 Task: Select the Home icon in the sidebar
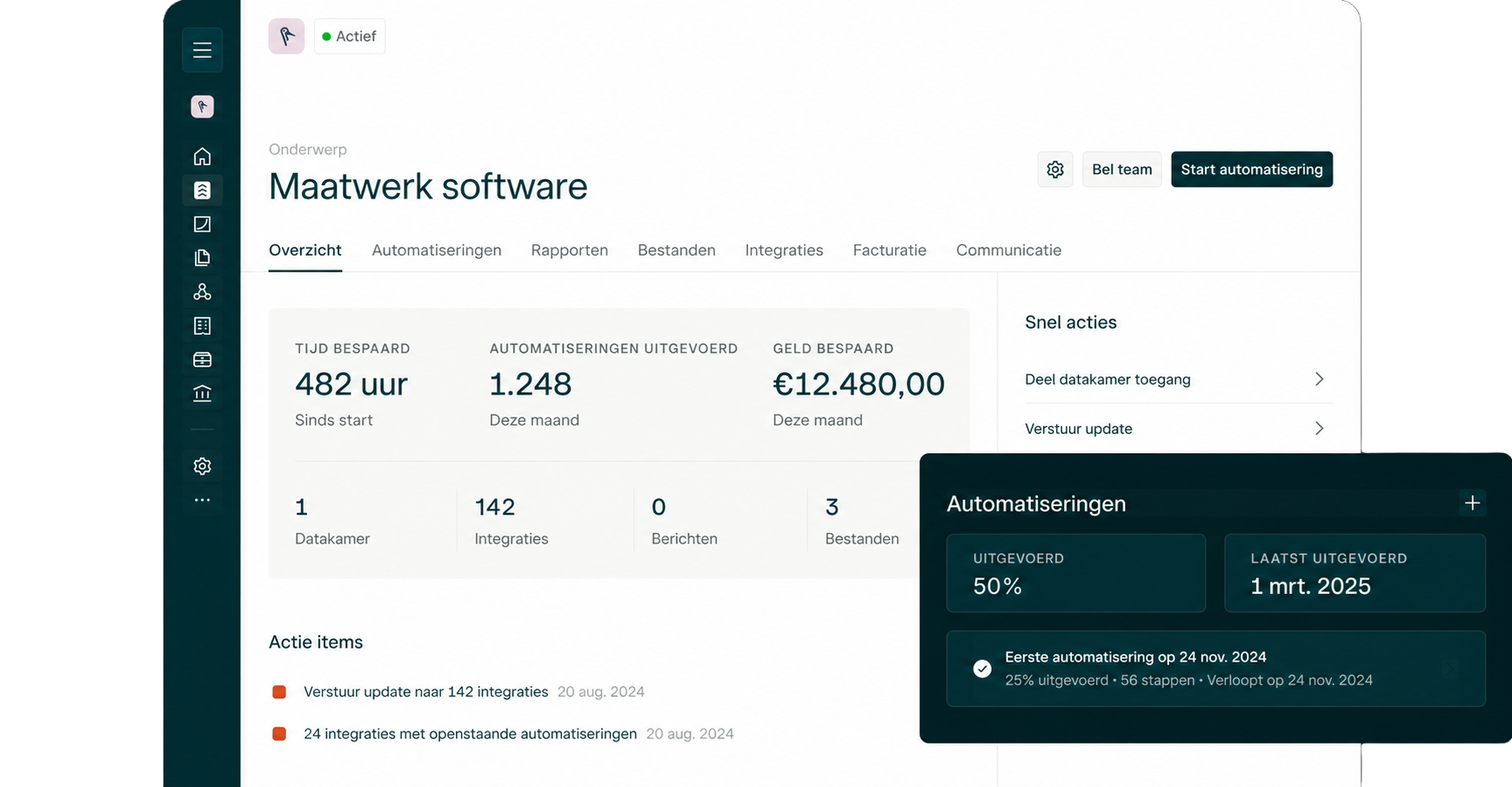tap(202, 156)
